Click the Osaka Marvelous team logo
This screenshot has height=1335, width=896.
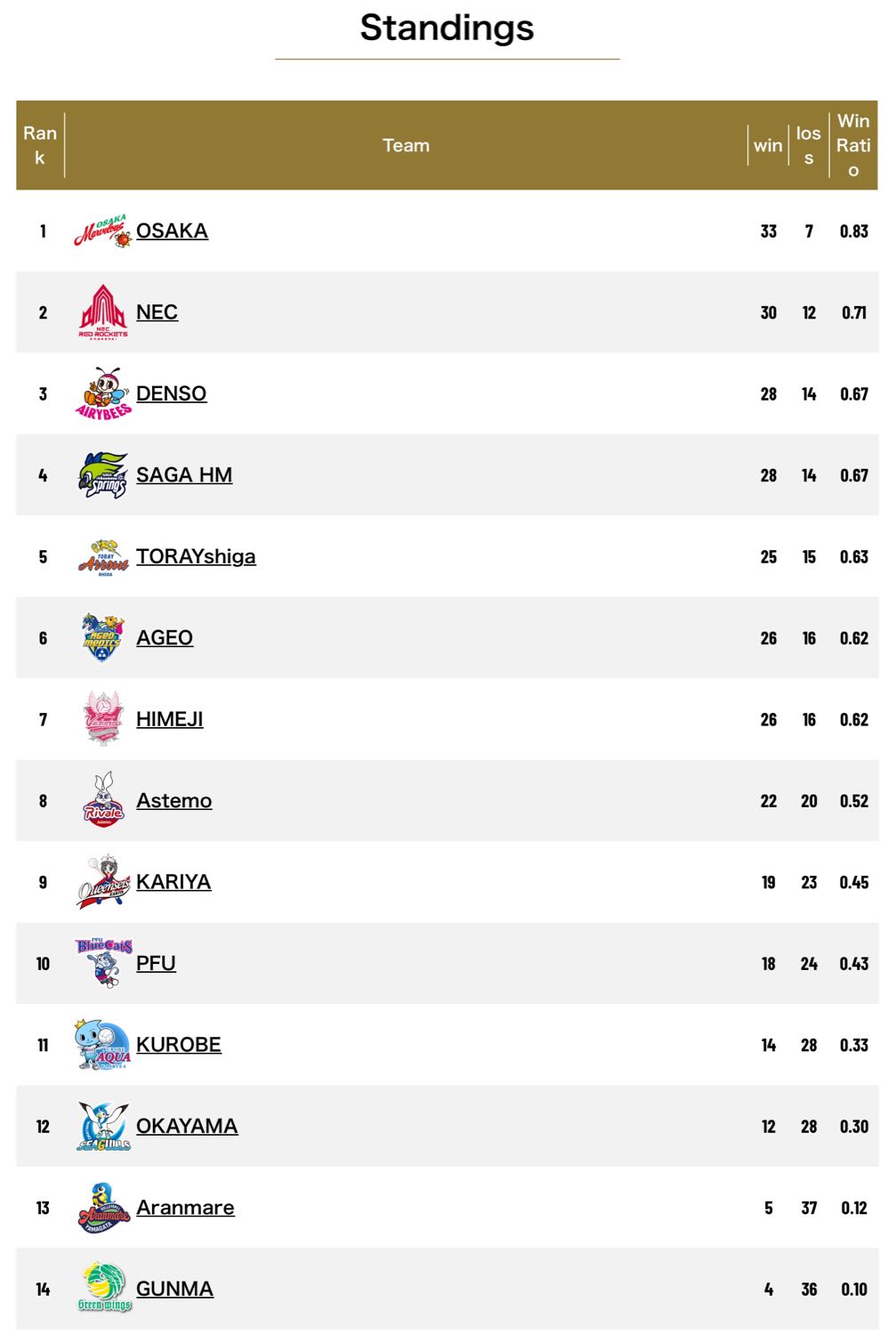pyautogui.click(x=103, y=231)
